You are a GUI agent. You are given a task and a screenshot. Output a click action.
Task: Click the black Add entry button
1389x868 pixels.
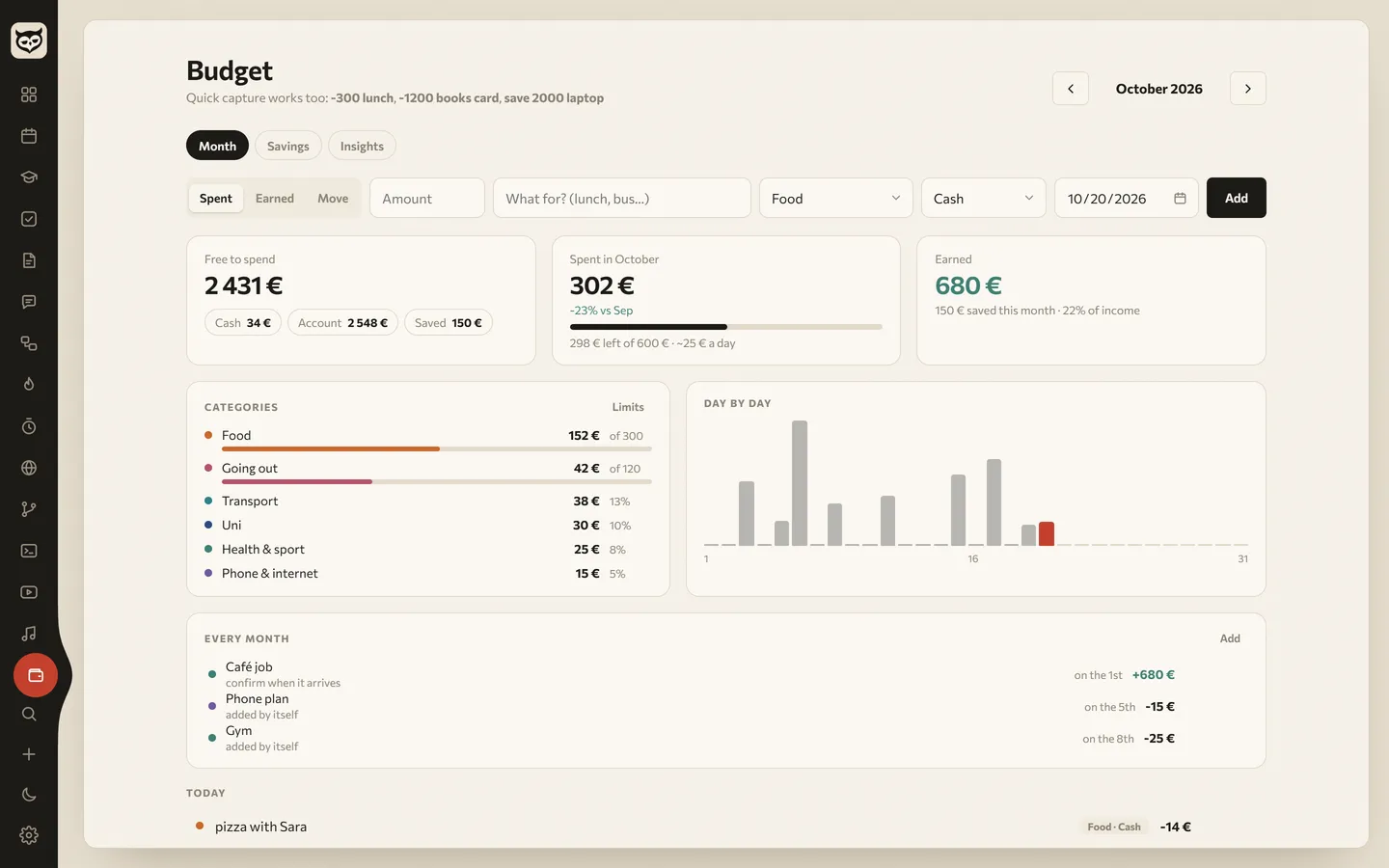pos(1237,198)
